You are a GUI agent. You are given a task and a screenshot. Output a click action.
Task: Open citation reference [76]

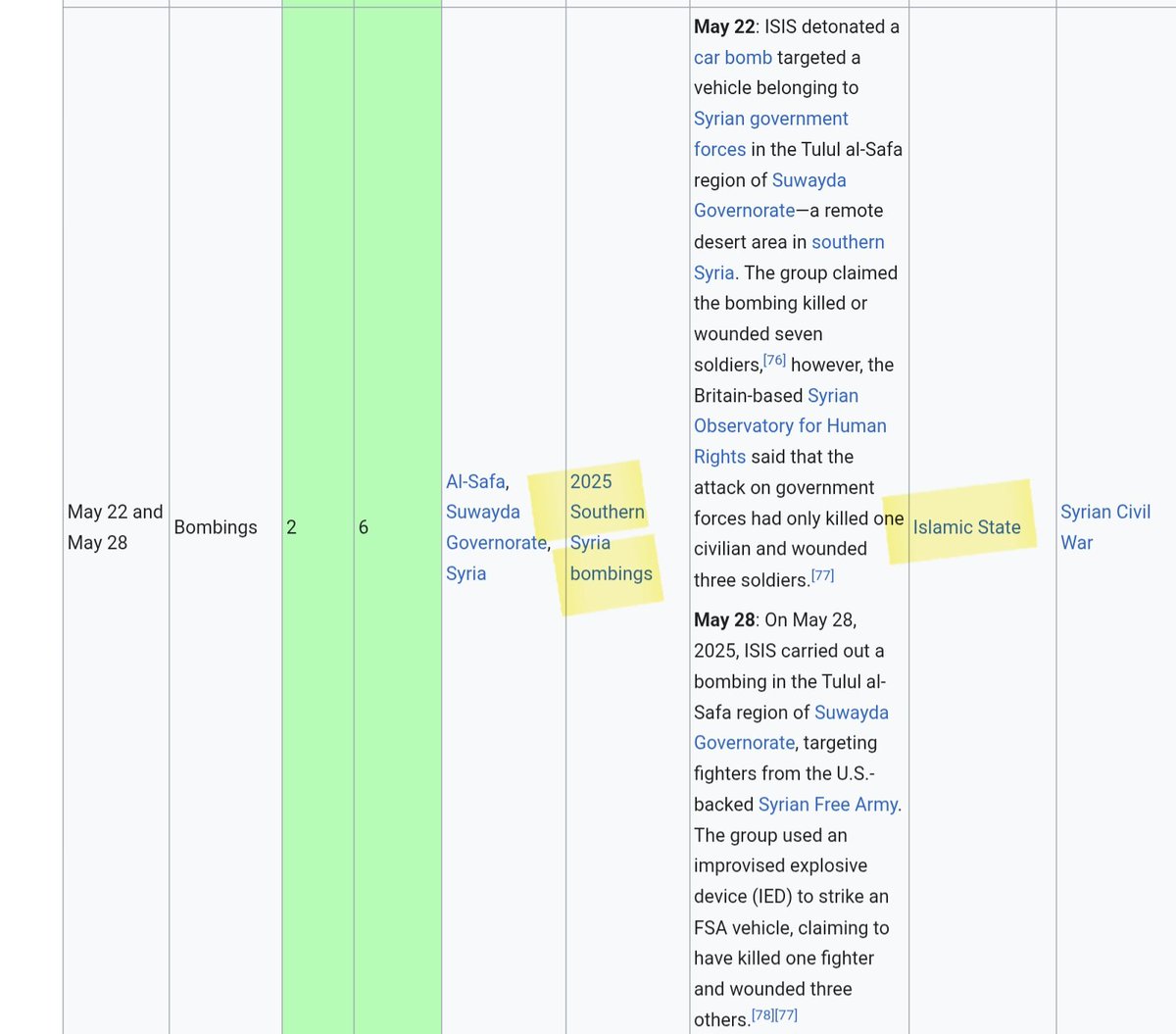[x=774, y=360]
